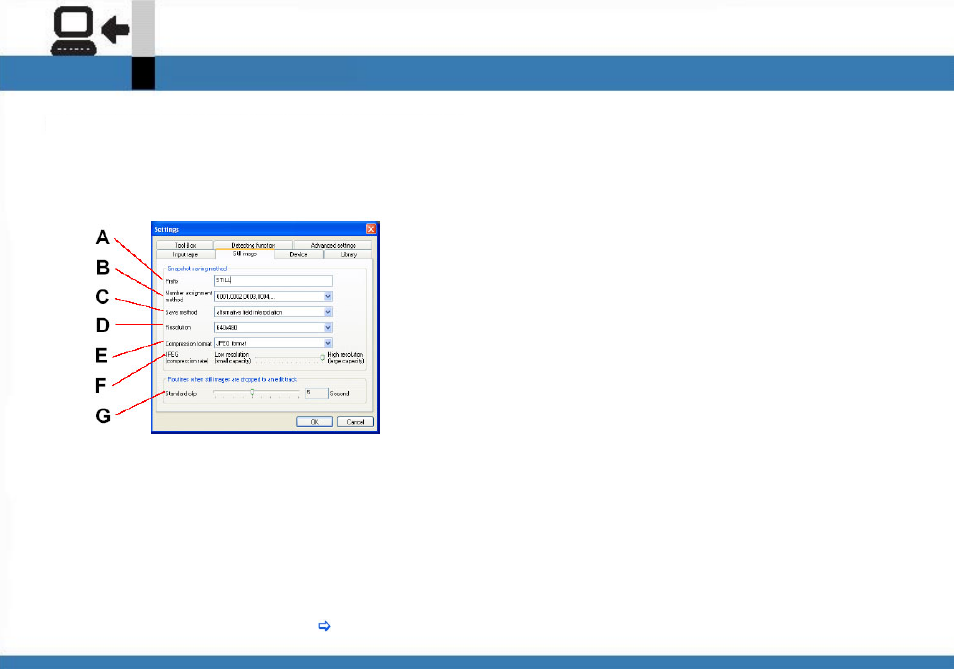Expand the Resolution dropdown

click(x=273, y=327)
